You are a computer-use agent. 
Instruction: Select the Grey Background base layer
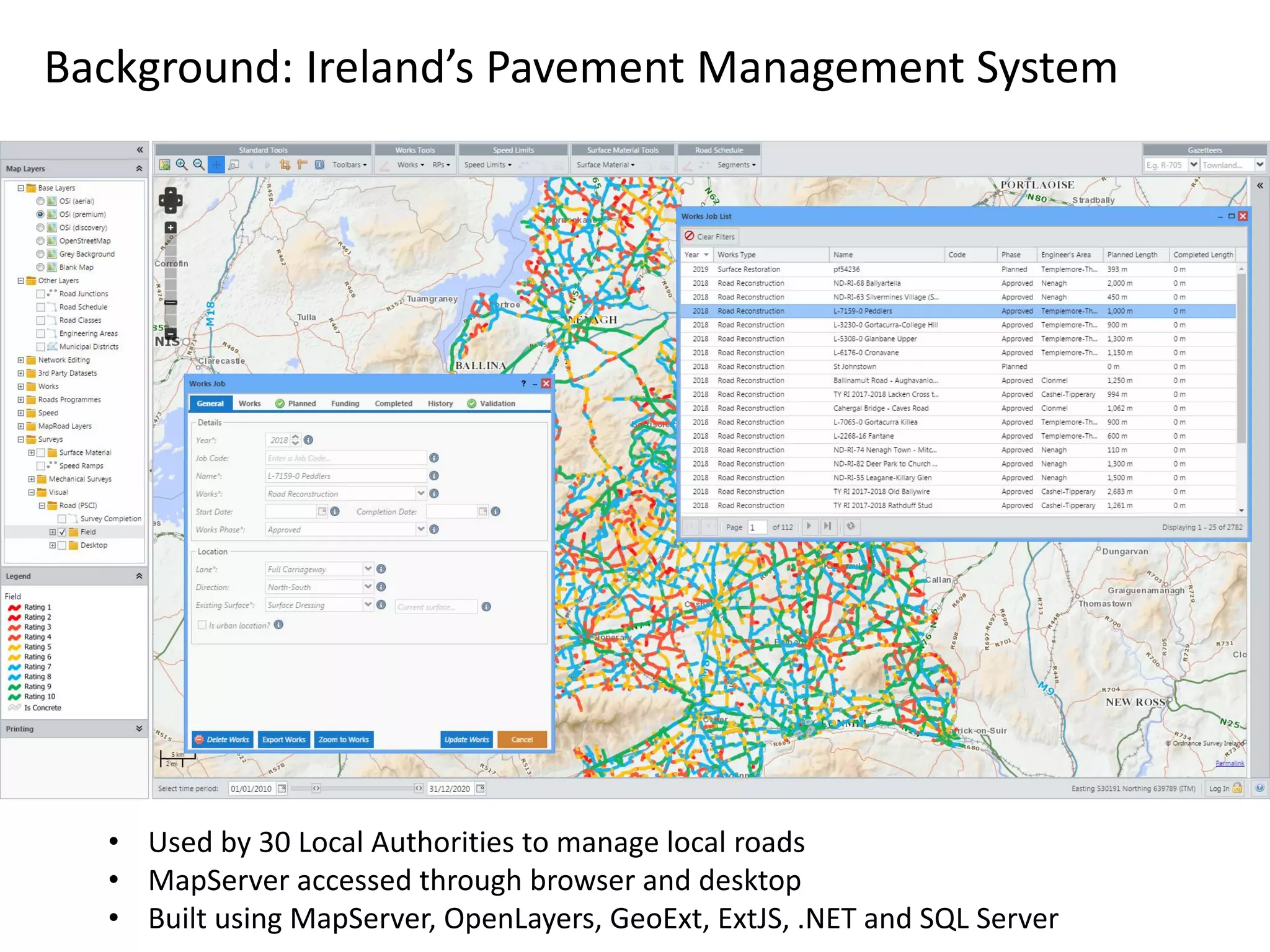40,254
